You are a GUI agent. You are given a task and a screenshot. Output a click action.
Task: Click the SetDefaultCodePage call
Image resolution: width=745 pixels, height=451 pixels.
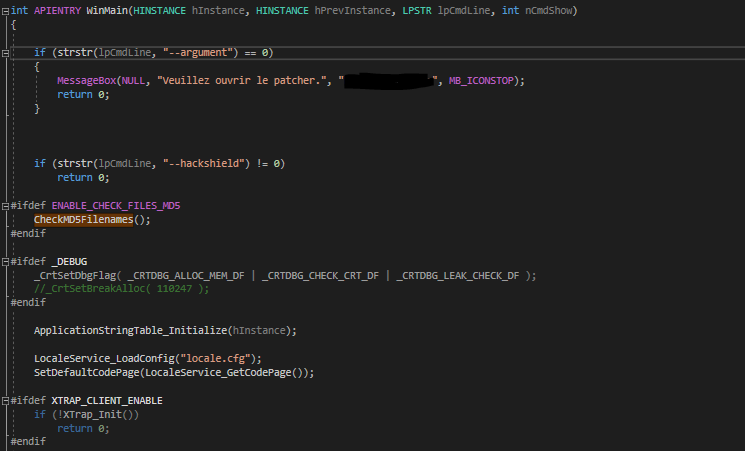(x=86, y=373)
